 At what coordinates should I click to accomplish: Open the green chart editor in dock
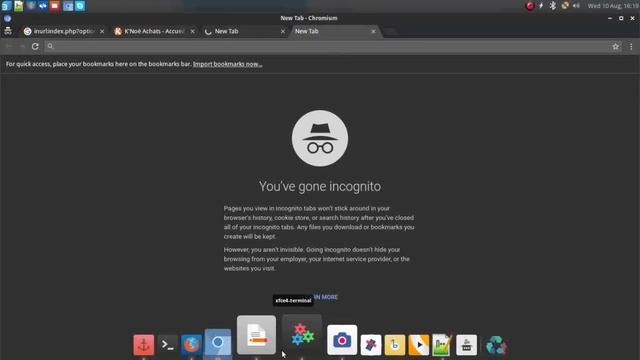(x=442, y=345)
